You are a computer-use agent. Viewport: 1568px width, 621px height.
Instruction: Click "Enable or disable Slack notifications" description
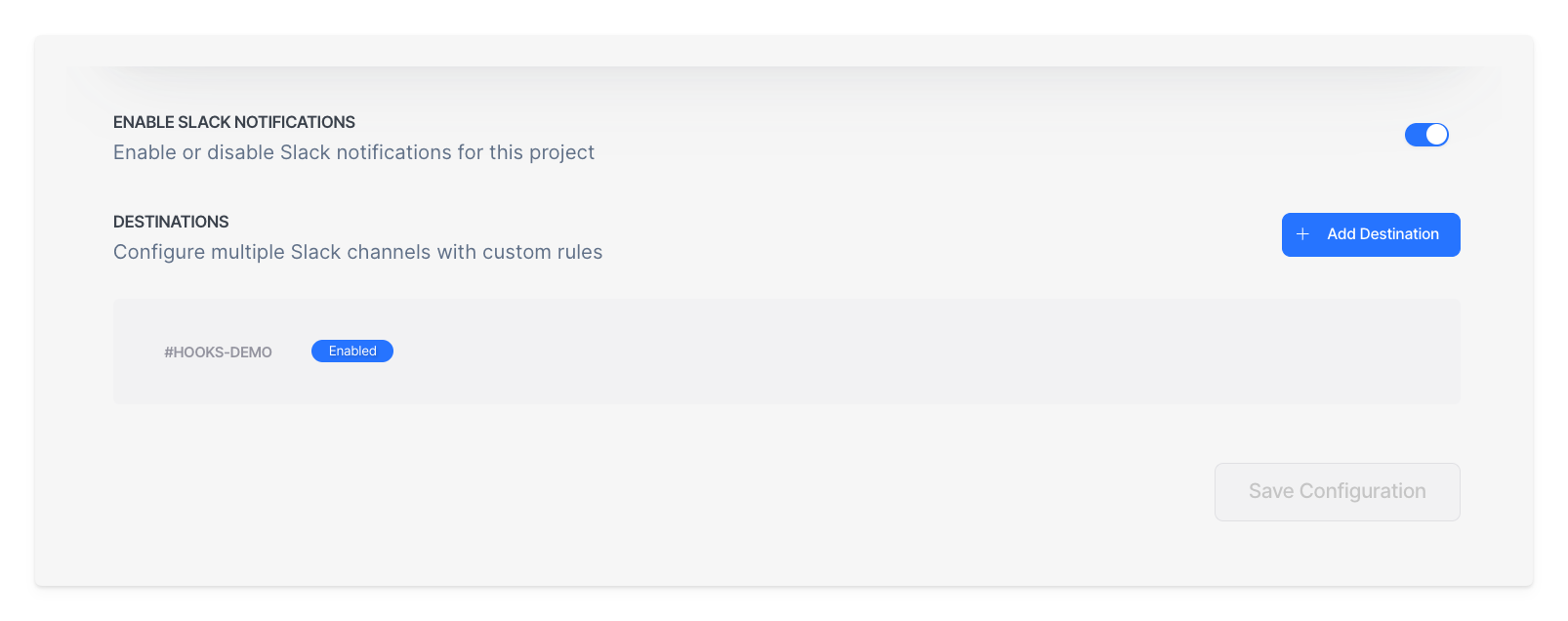pos(353,152)
